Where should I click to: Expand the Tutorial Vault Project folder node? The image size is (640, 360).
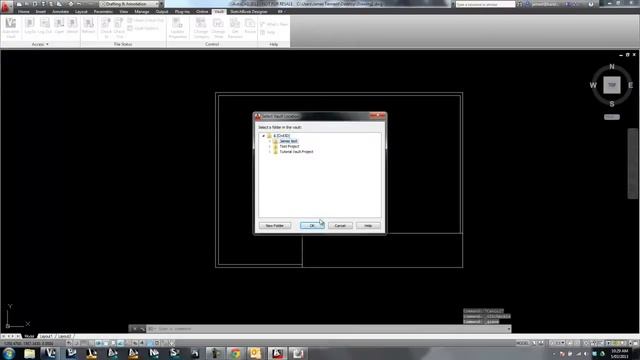click(x=270, y=152)
